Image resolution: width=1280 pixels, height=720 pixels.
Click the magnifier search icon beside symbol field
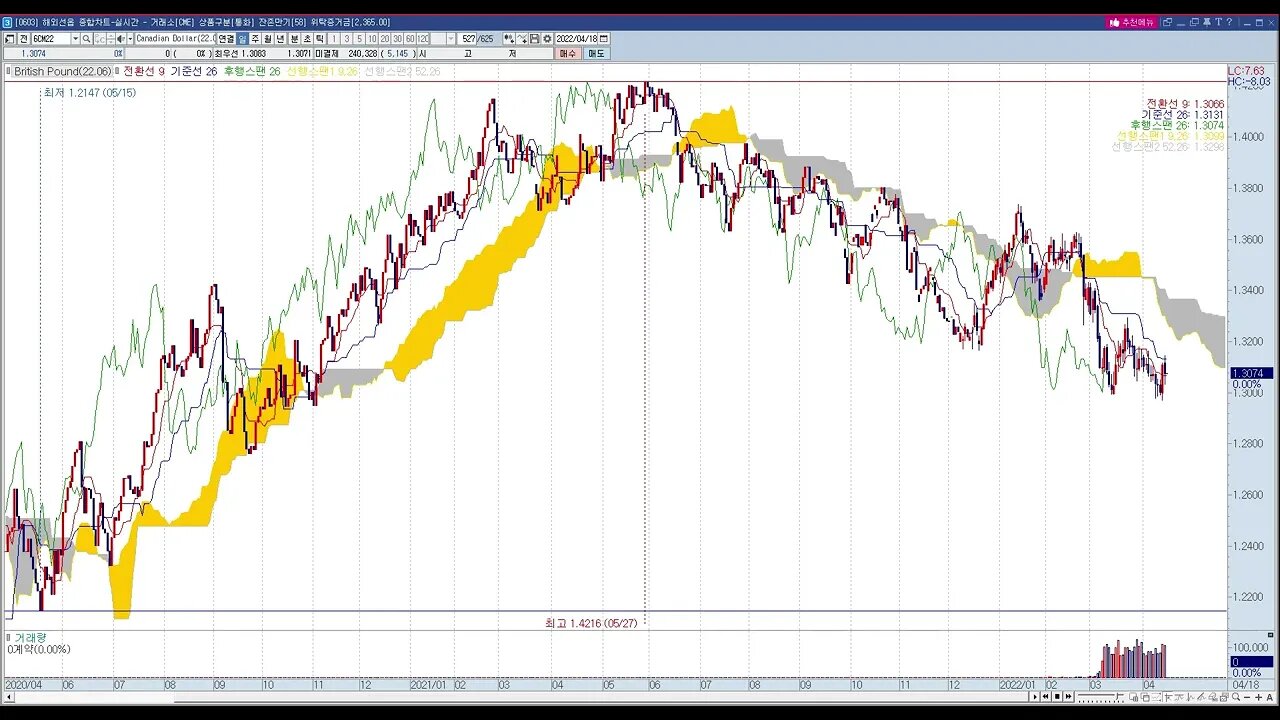point(86,39)
